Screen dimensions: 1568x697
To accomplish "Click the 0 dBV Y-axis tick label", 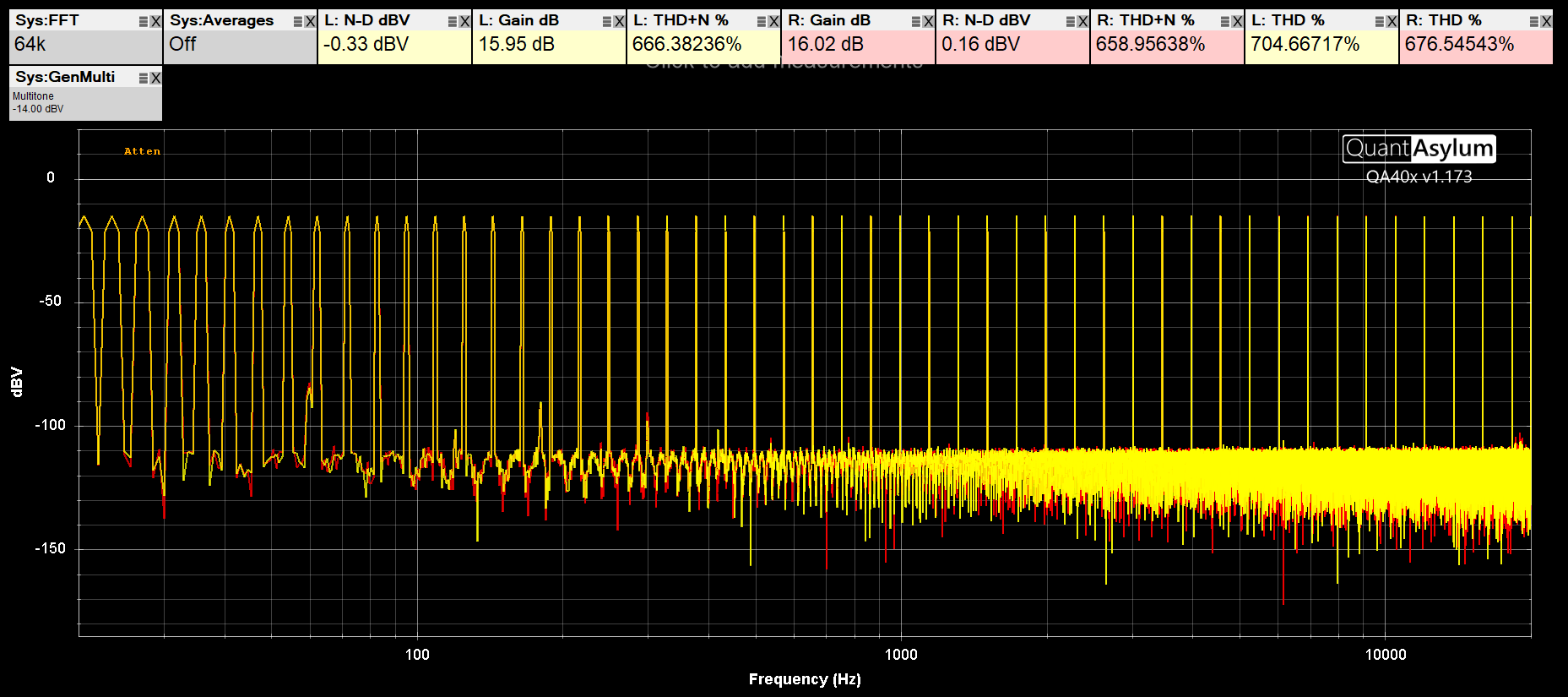I will tap(51, 177).
